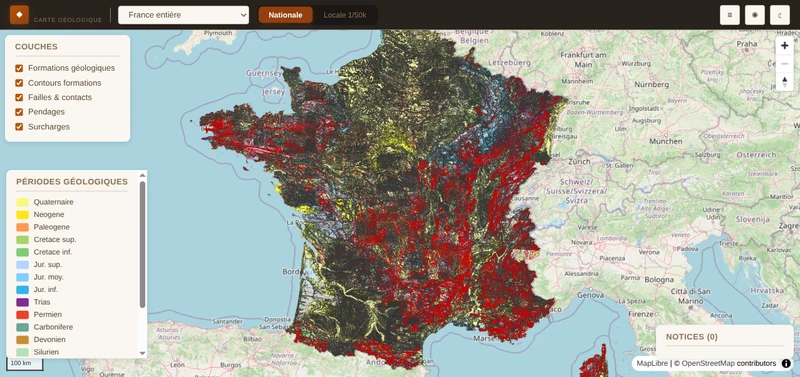Click the Paleogene orange swatch
Screen dimensions: 800x377
point(22,227)
